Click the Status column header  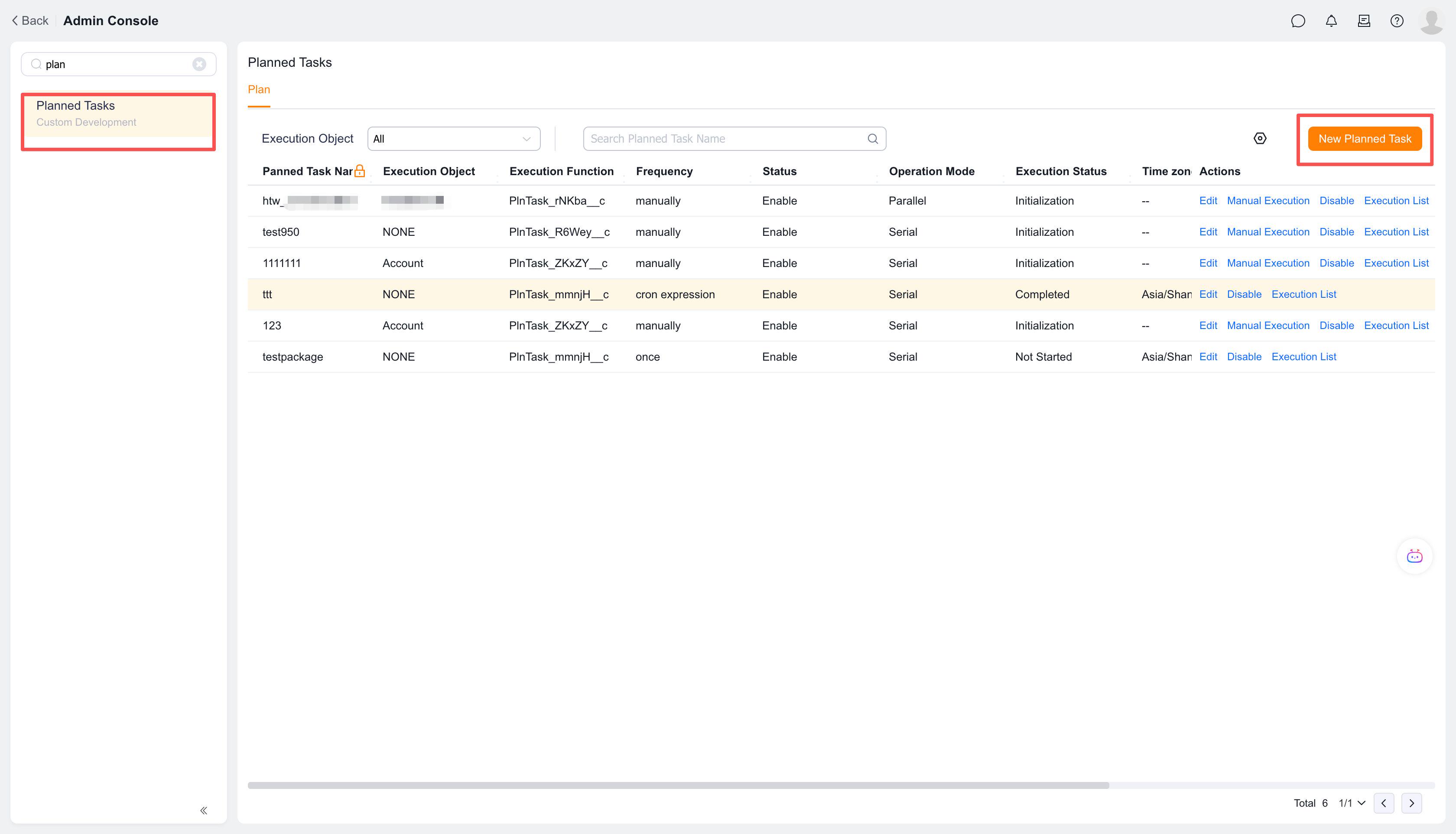(x=779, y=171)
